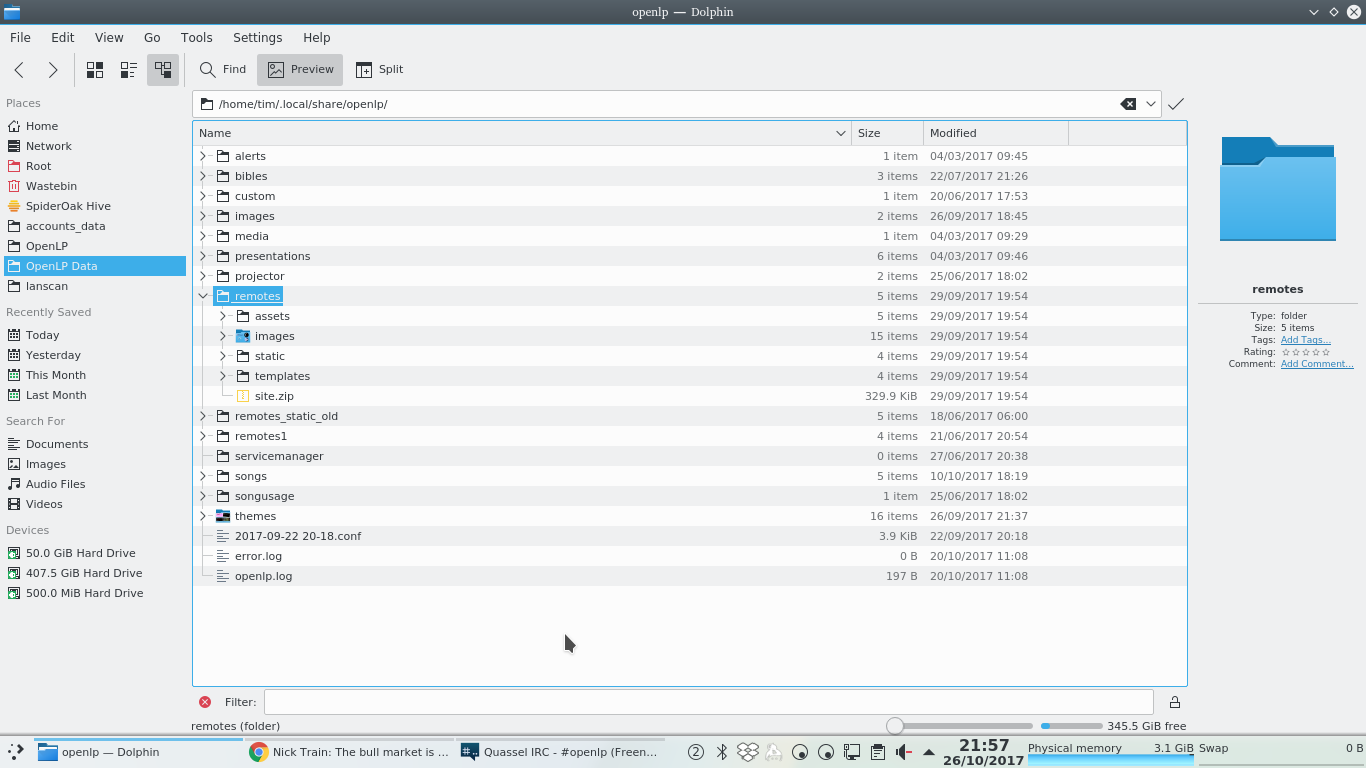This screenshot has width=1366, height=768.
Task: Expand the songs folder
Action: (203, 476)
